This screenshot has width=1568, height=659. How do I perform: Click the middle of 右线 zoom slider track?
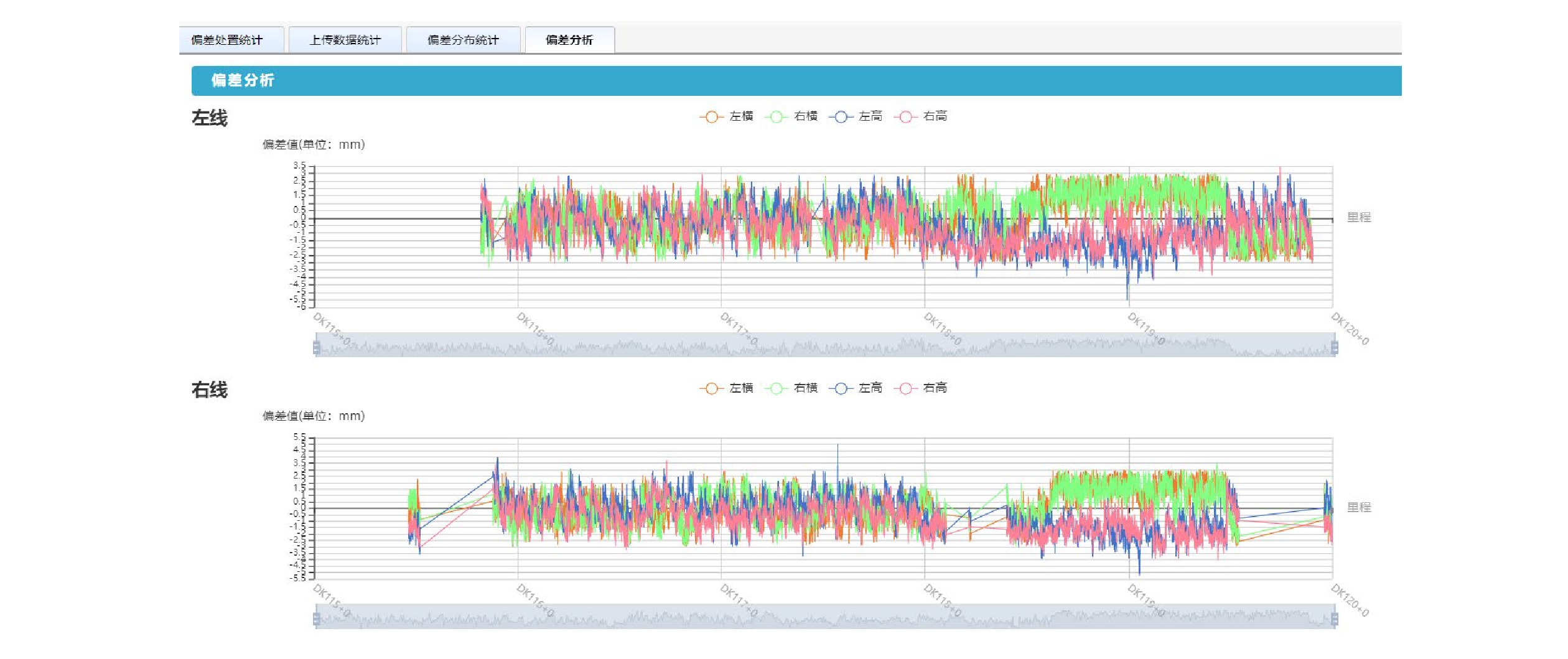(825, 617)
